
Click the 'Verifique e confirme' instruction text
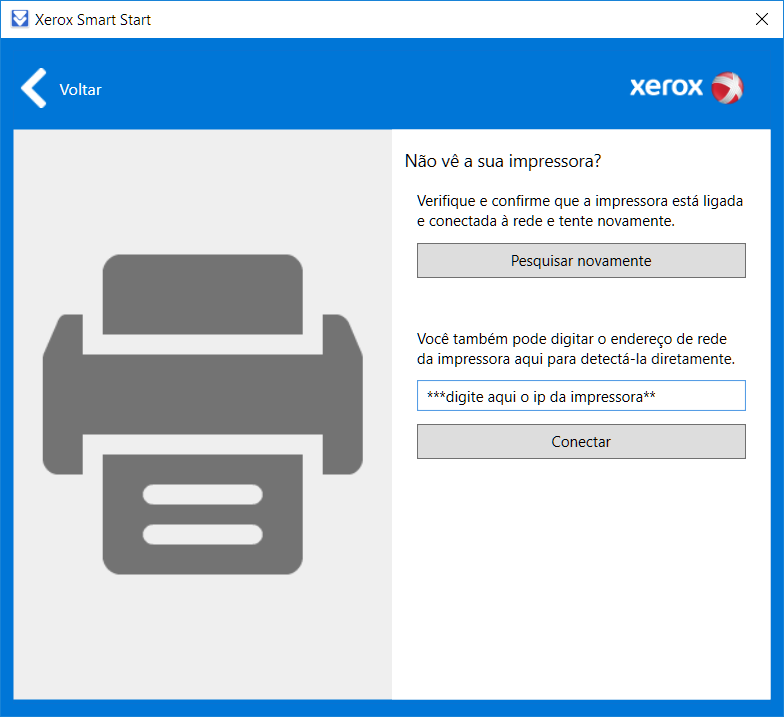point(580,211)
